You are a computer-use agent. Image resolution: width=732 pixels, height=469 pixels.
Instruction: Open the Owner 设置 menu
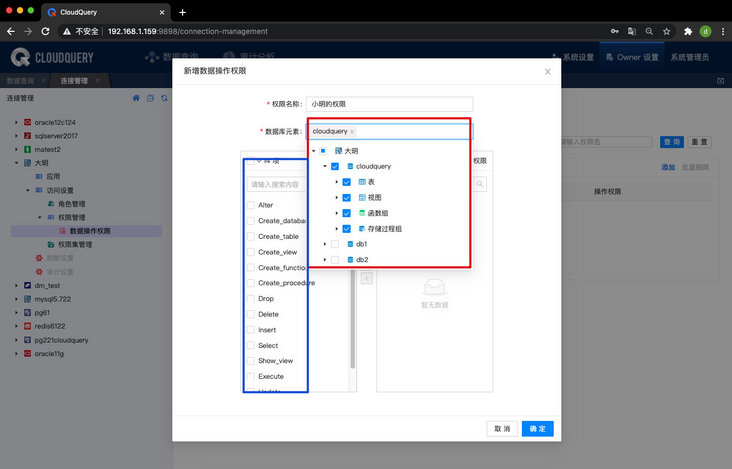coord(632,57)
